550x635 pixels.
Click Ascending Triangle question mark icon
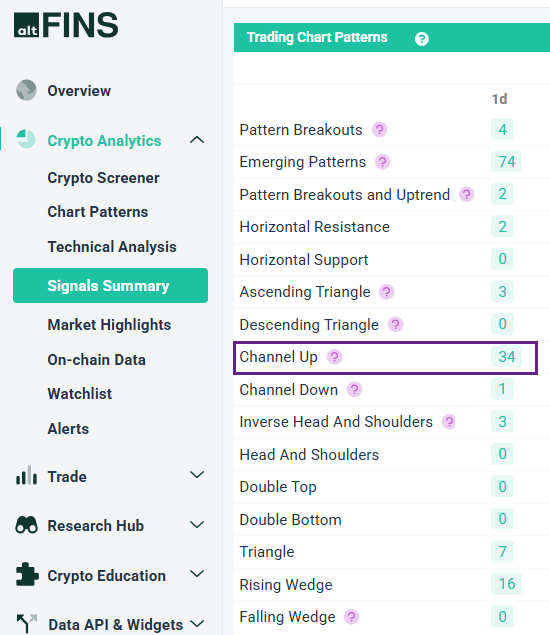(x=387, y=292)
